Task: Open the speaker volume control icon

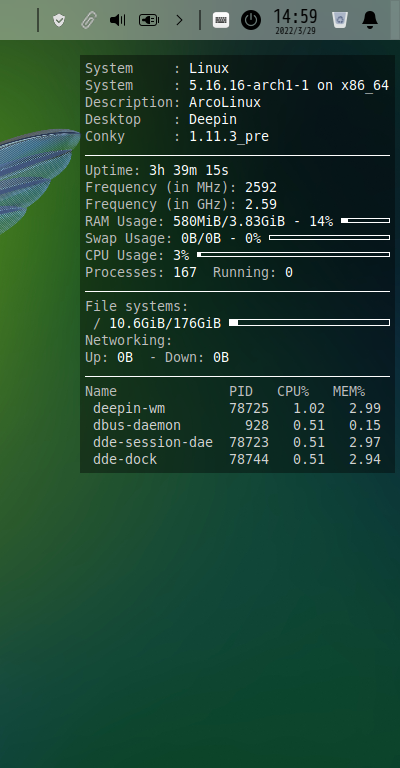Action: (118, 20)
